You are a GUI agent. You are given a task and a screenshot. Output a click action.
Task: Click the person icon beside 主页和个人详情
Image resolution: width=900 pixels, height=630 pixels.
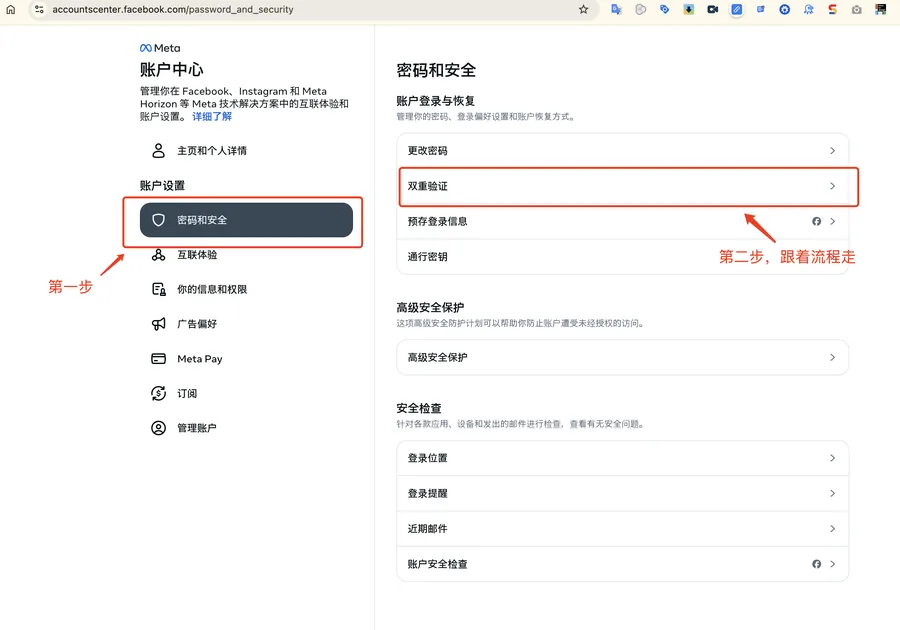click(x=158, y=150)
